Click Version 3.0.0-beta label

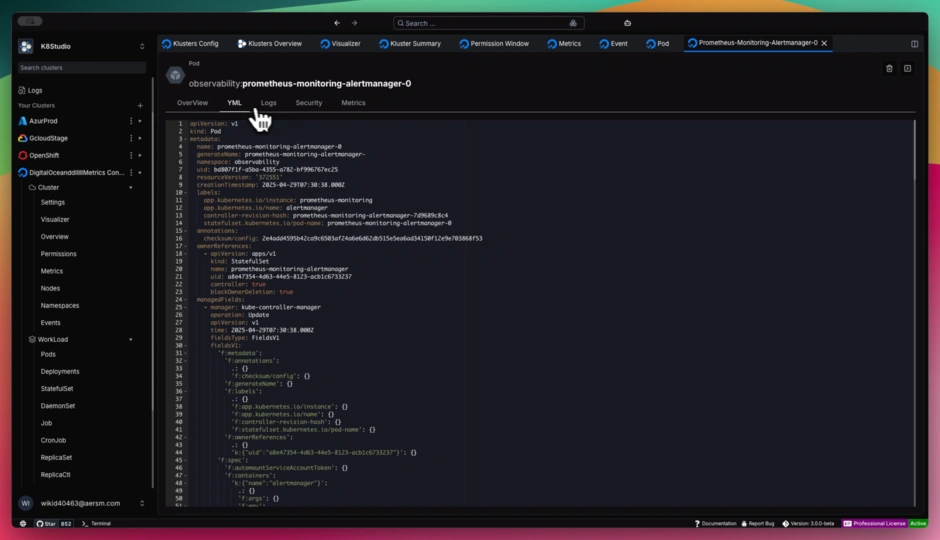[x=808, y=524]
